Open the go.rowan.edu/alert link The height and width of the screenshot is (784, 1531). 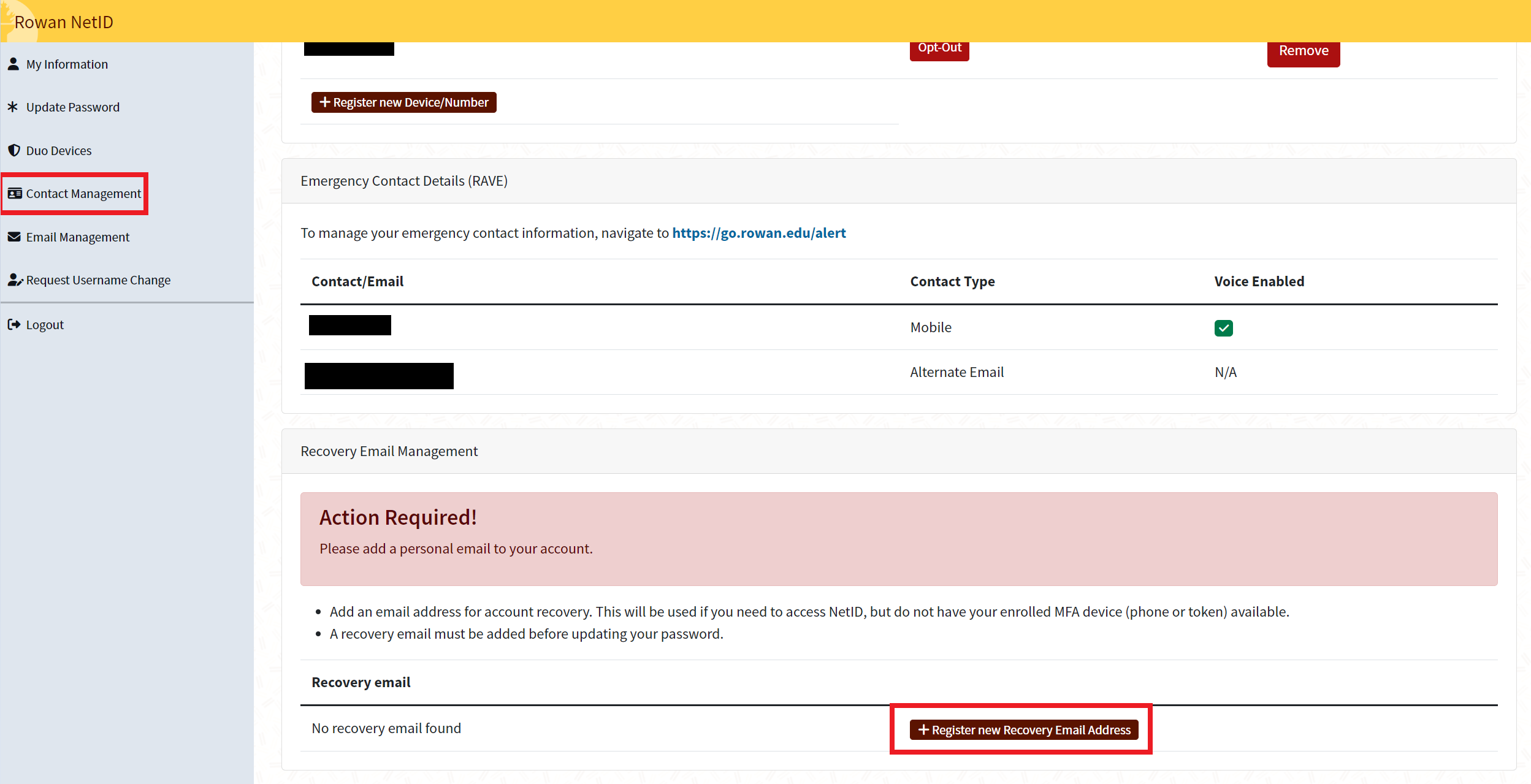[758, 233]
